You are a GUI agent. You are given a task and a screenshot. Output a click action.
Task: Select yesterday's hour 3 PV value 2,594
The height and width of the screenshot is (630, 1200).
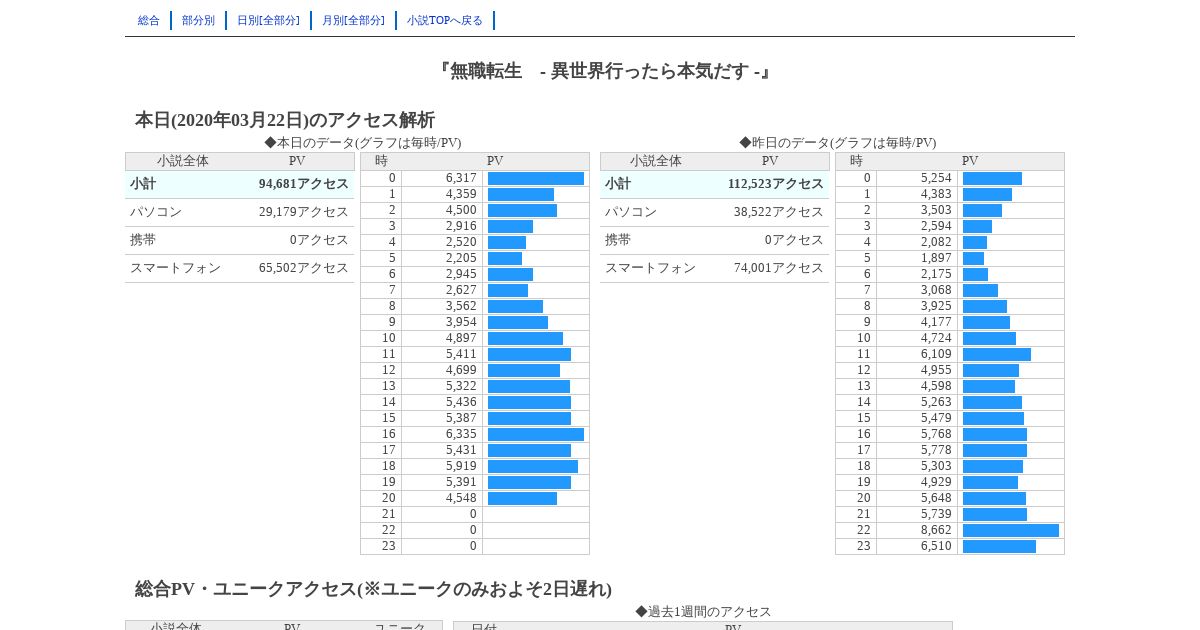point(936,226)
